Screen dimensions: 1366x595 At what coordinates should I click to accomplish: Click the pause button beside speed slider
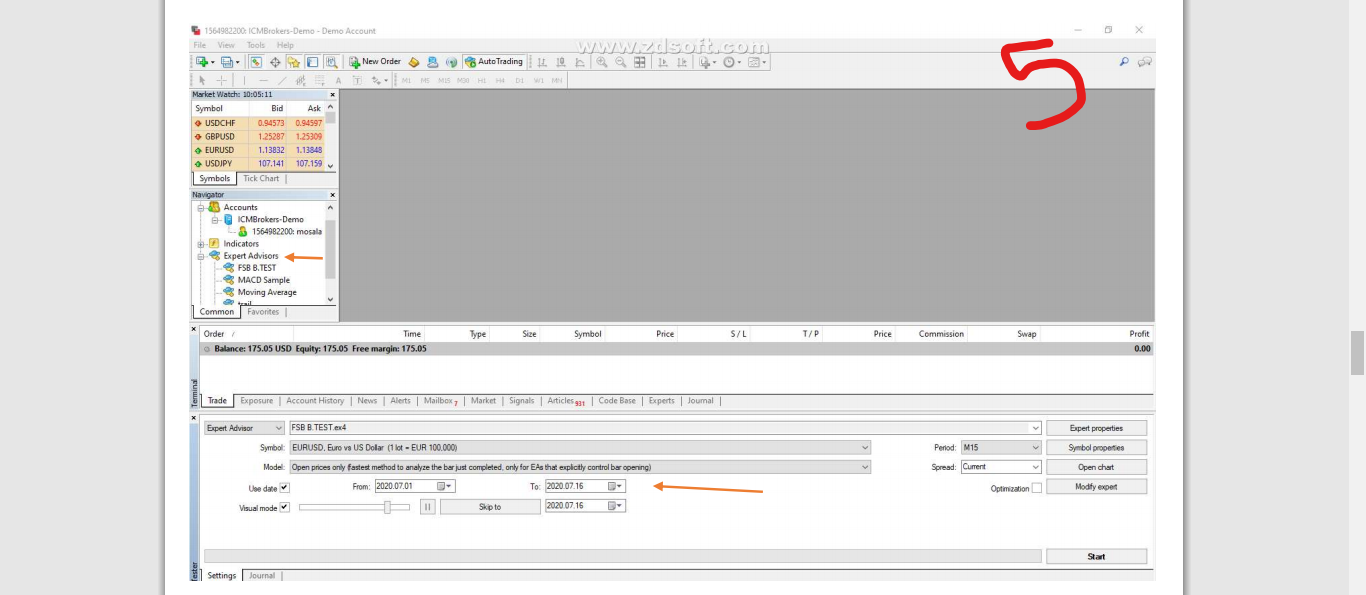tap(427, 507)
